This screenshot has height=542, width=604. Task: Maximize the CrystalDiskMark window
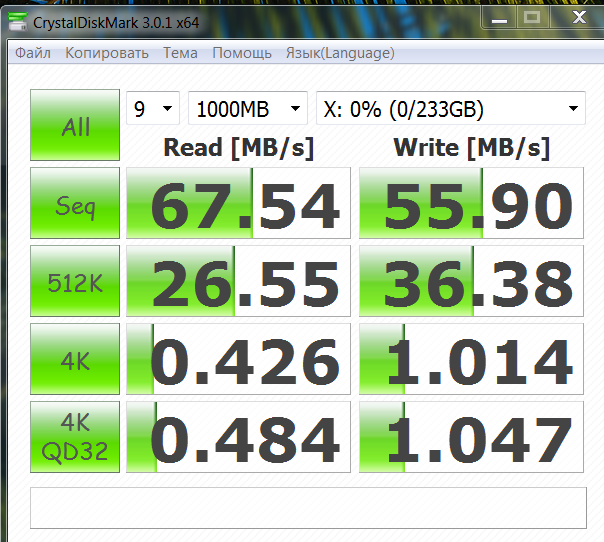point(532,18)
